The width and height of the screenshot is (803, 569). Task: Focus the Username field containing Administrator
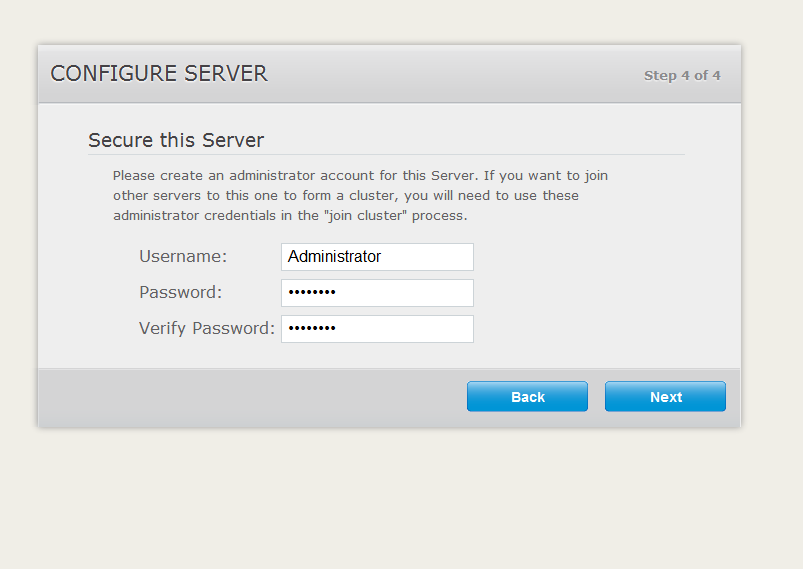point(377,257)
